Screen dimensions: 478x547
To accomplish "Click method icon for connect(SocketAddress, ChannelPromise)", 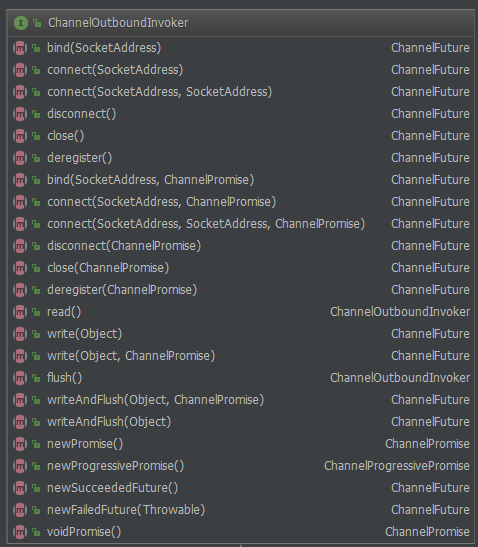I will point(20,202).
